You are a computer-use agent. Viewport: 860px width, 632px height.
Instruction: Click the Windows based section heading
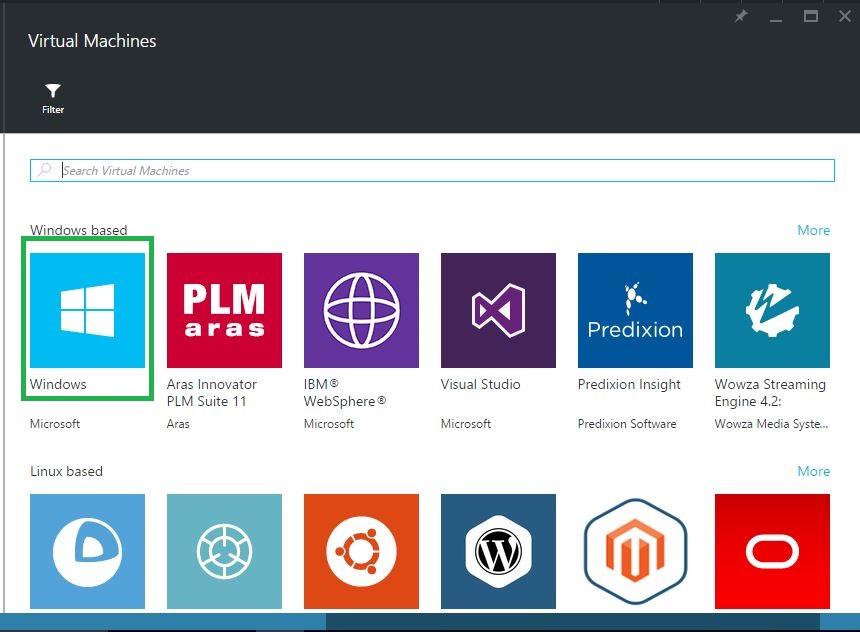pos(78,230)
